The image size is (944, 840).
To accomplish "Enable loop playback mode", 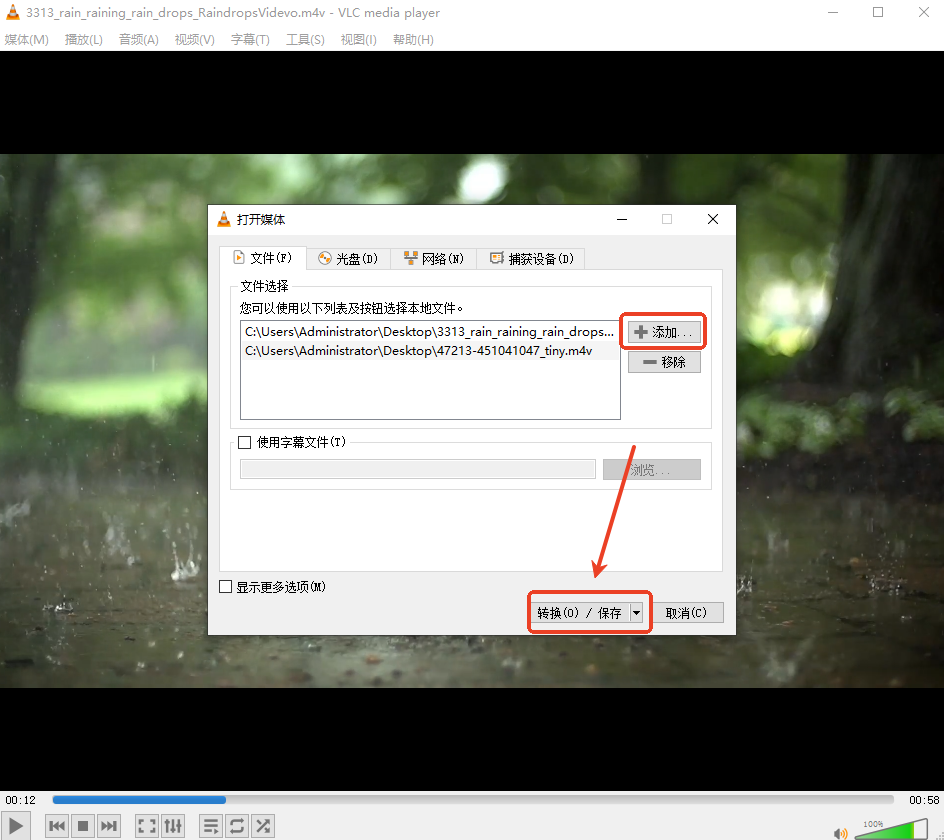I will (x=236, y=825).
